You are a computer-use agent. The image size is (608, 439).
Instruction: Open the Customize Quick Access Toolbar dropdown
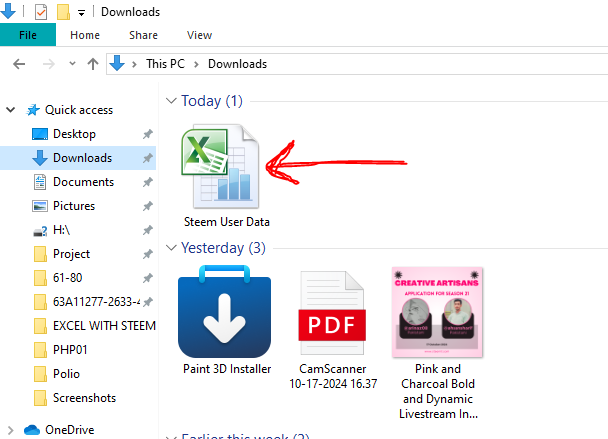pyautogui.click(x=81, y=13)
